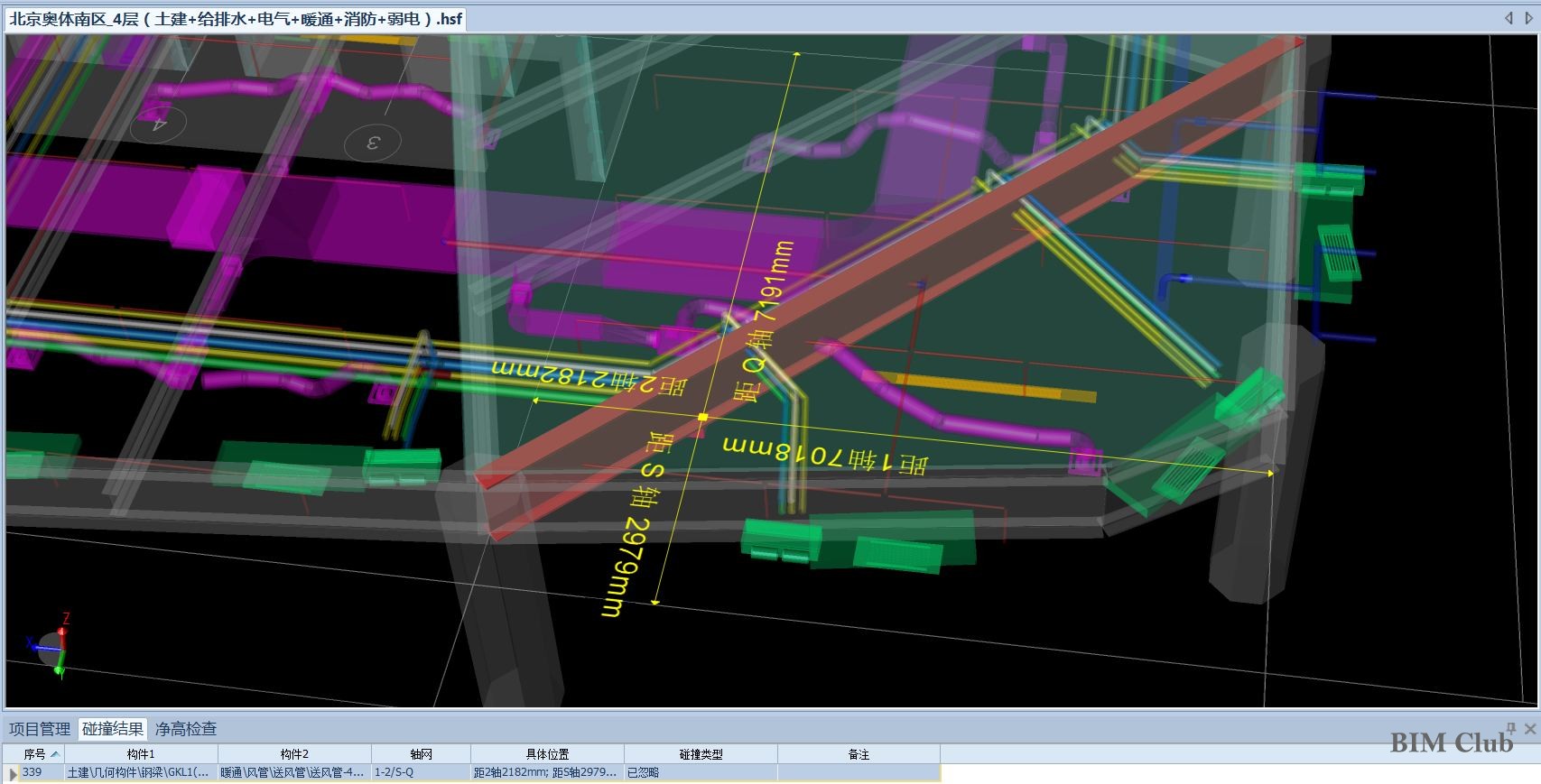Select the 1-2/S-Q axis grid cell
Image resolution: width=1541 pixels, height=784 pixels.
(x=421, y=772)
